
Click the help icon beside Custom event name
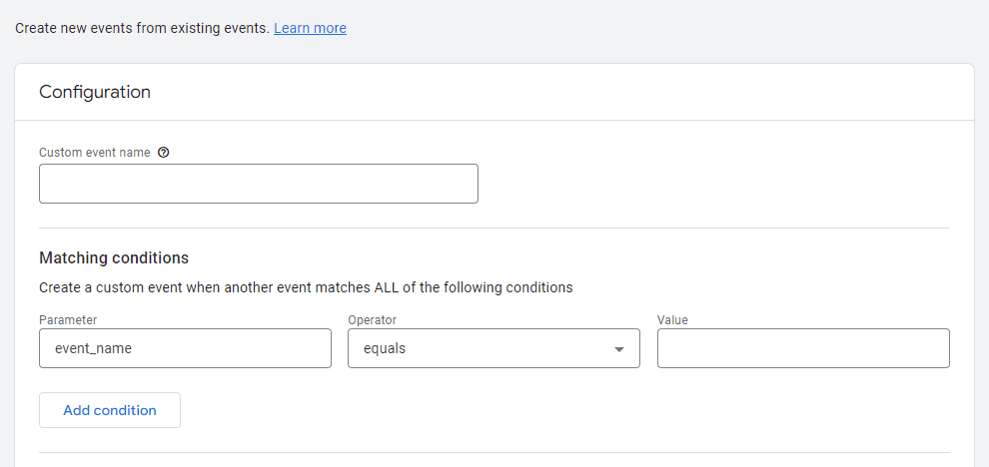pyautogui.click(x=163, y=152)
